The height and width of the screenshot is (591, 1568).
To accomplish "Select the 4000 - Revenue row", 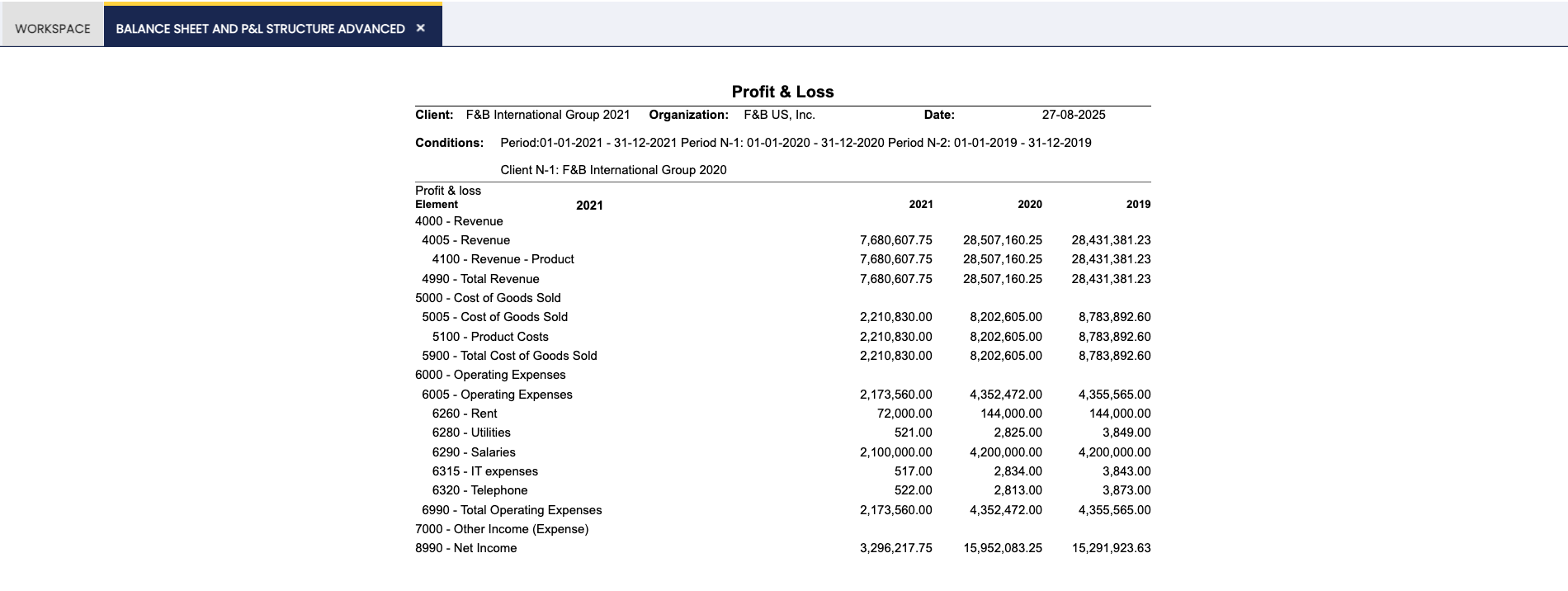I will coord(459,221).
